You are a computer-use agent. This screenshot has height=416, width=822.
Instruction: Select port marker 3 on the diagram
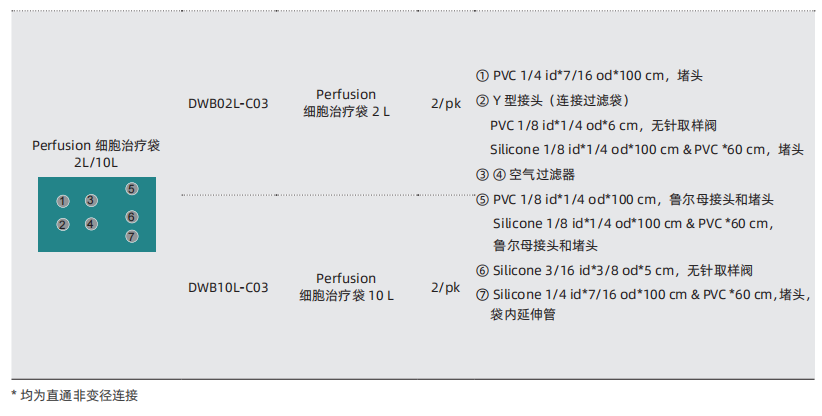[91, 200]
